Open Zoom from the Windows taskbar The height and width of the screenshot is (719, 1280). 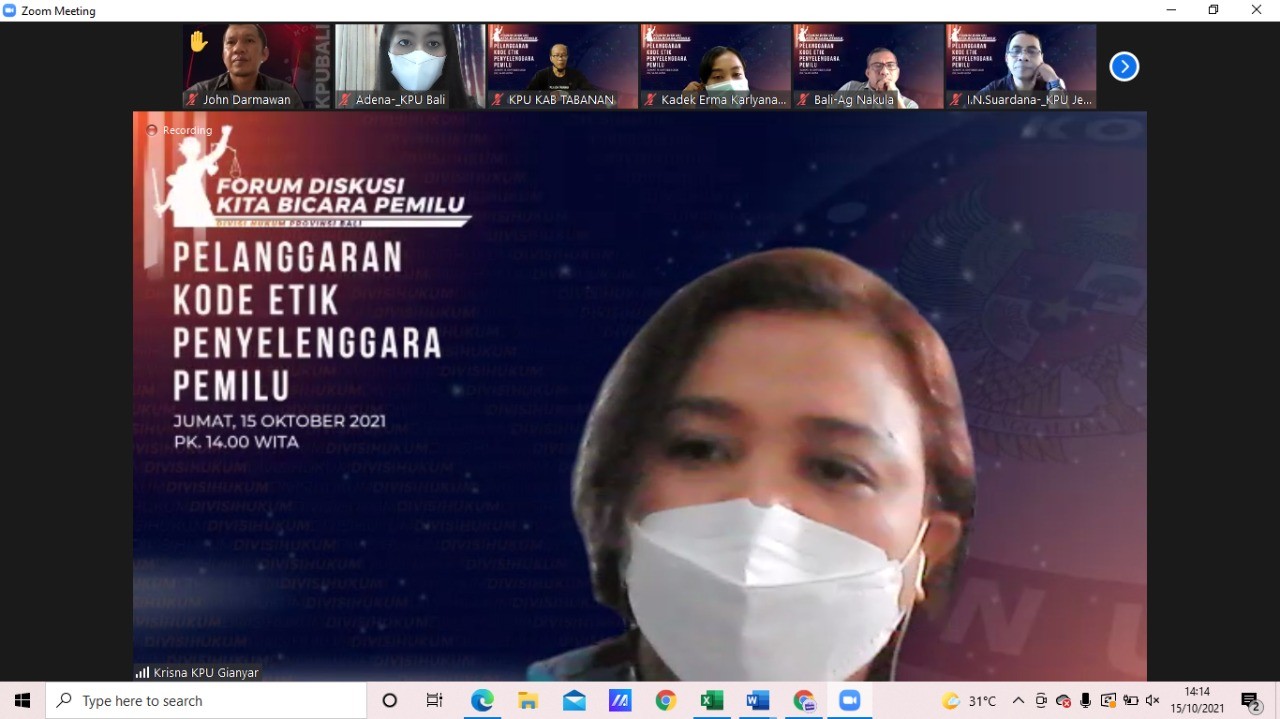click(849, 701)
